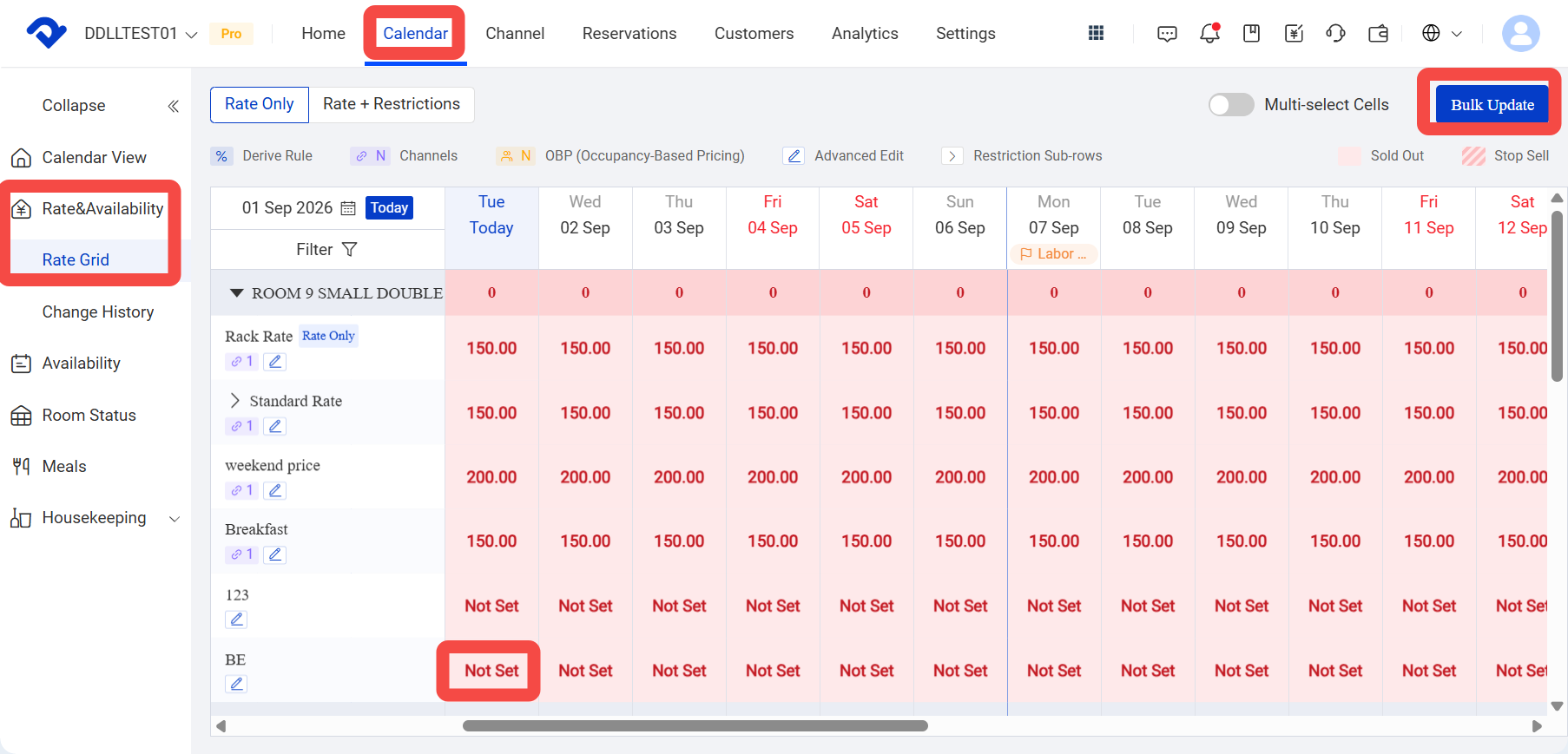Open Room Status in sidebar

tap(89, 416)
